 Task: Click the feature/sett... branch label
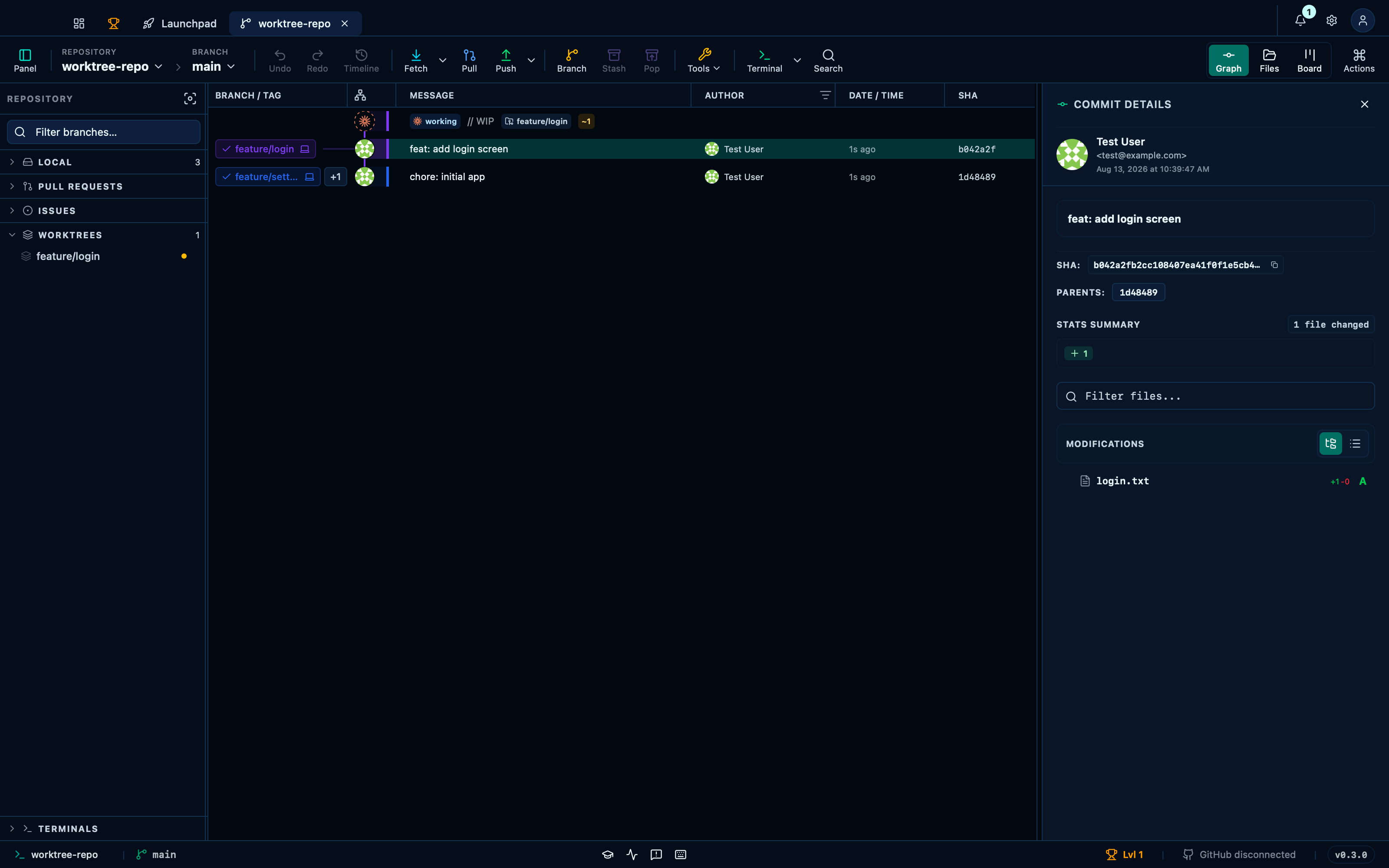pyautogui.click(x=267, y=177)
